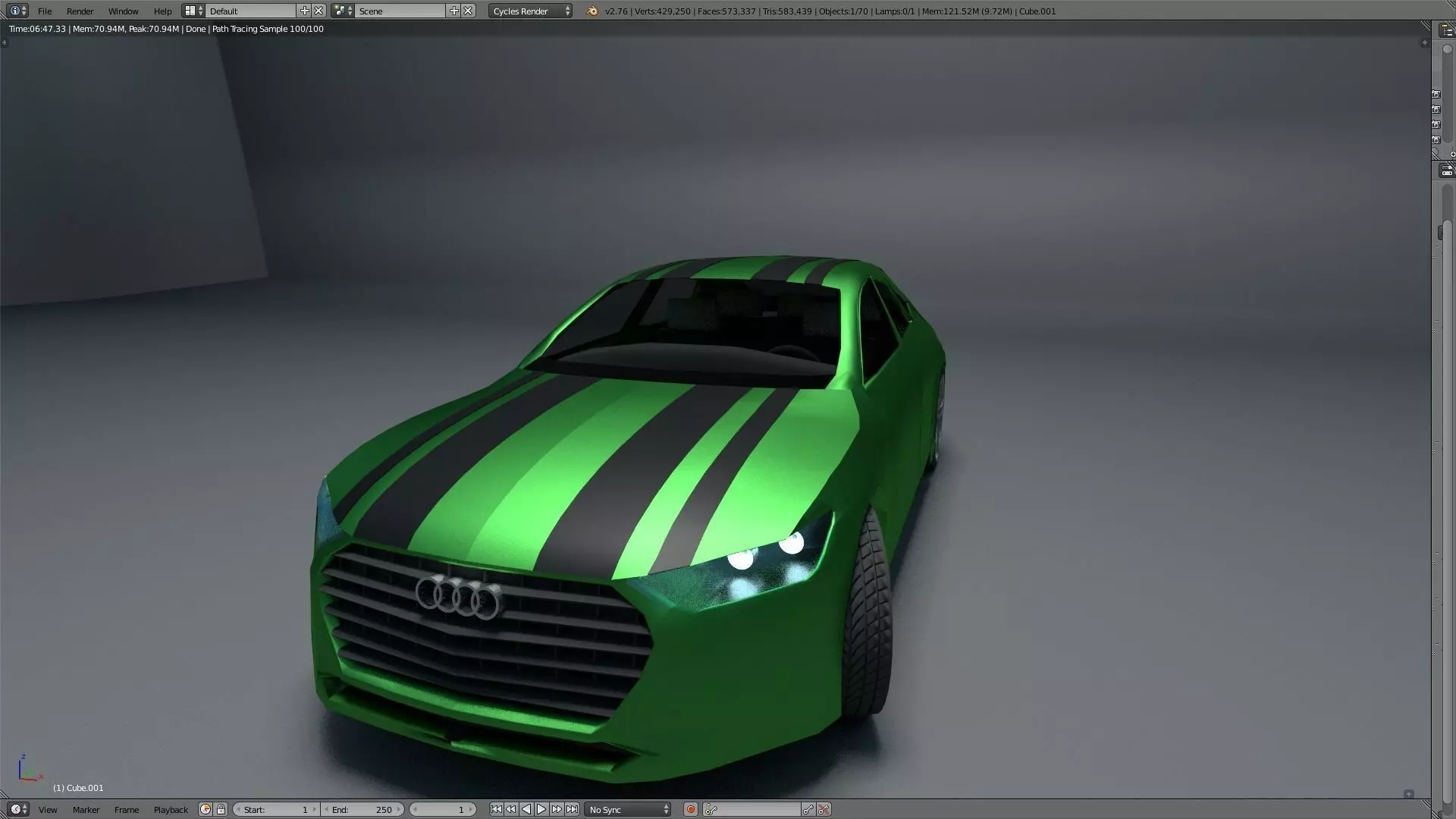Toggle the first outliner render camera icon

click(x=1436, y=95)
